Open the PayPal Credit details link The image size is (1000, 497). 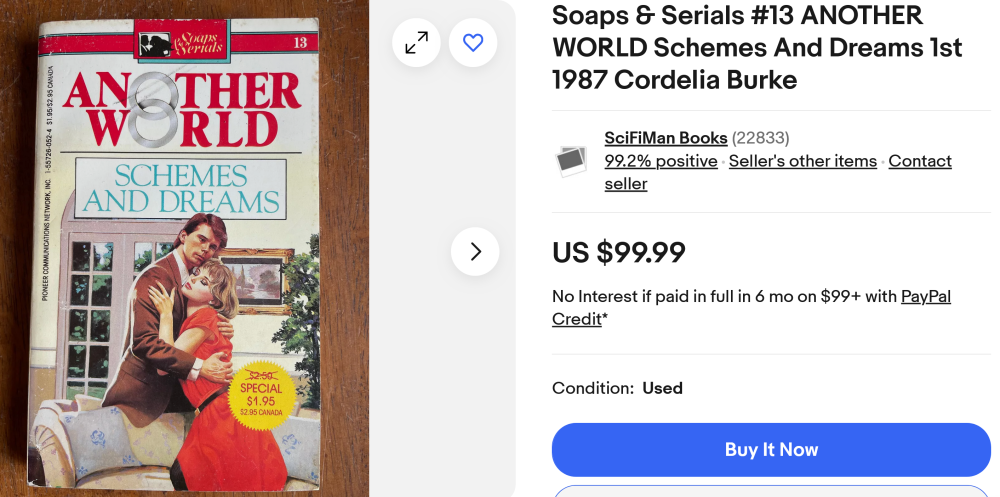pyautogui.click(x=926, y=297)
